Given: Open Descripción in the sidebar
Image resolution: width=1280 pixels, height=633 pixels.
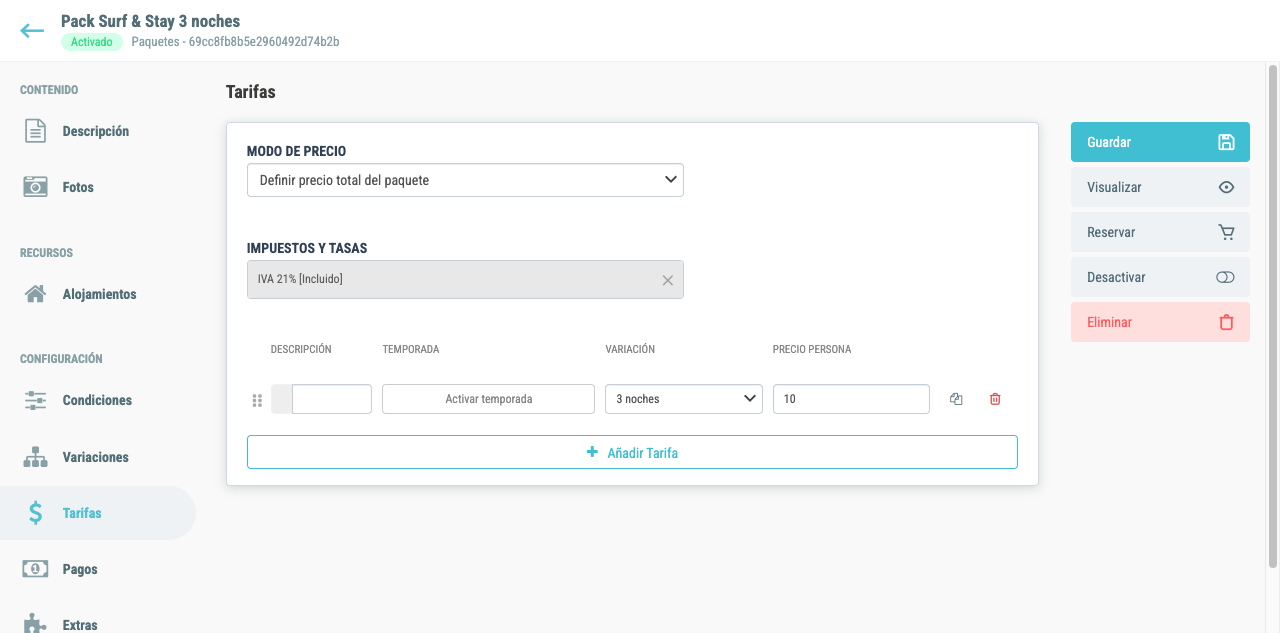Looking at the screenshot, I should [95, 131].
